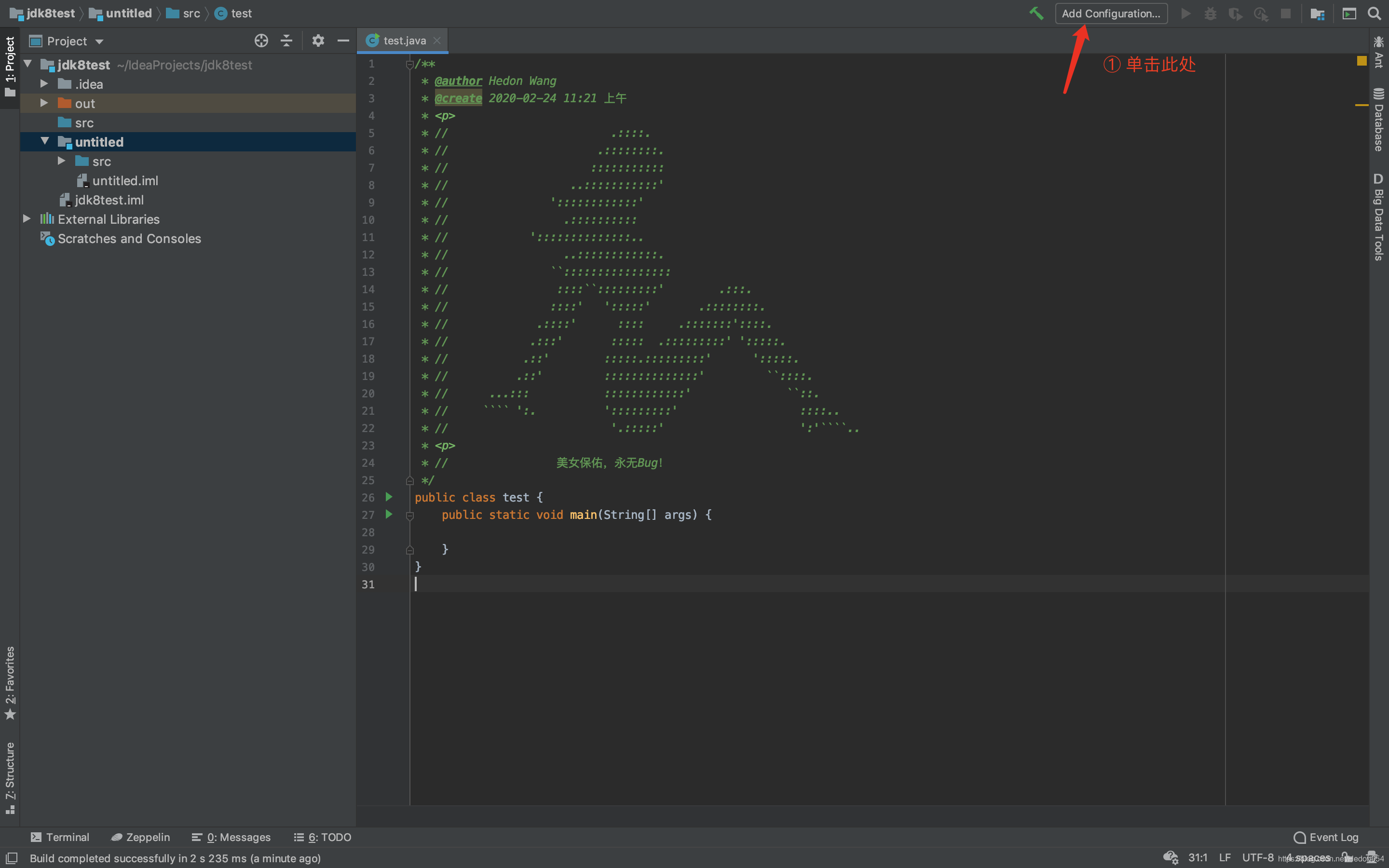
Task: Open Project panel settings gear
Action: click(318, 41)
